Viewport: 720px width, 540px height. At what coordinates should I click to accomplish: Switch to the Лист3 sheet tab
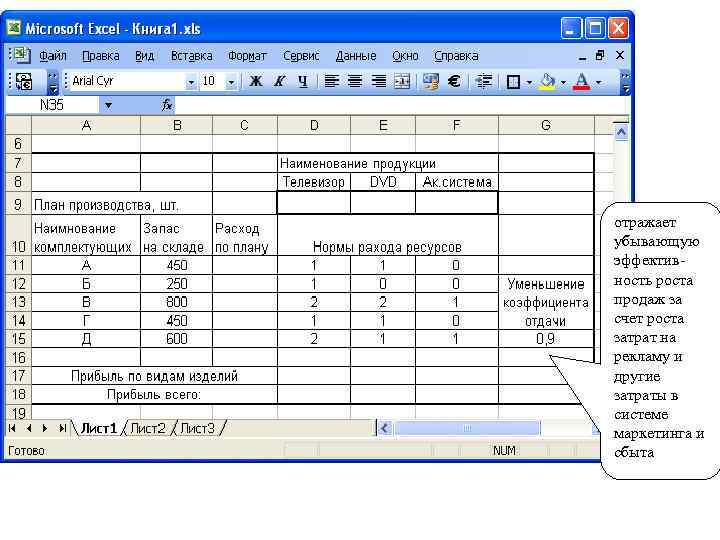197,428
